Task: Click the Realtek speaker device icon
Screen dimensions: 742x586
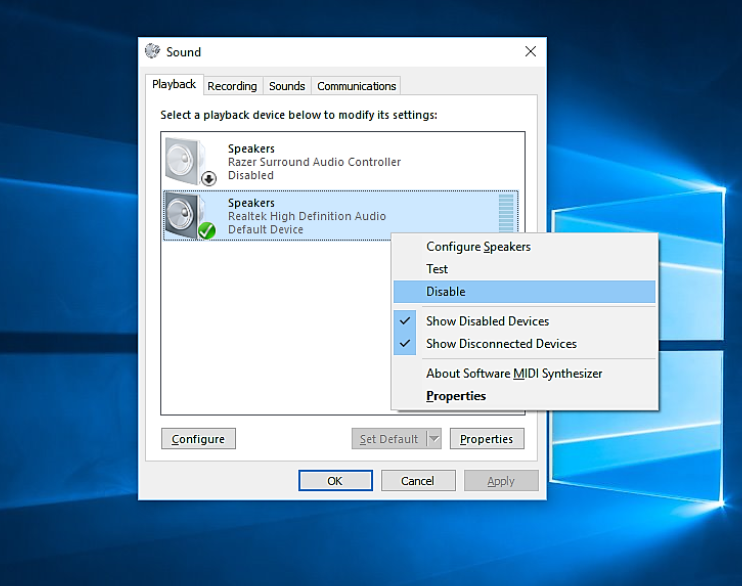Action: (x=185, y=215)
